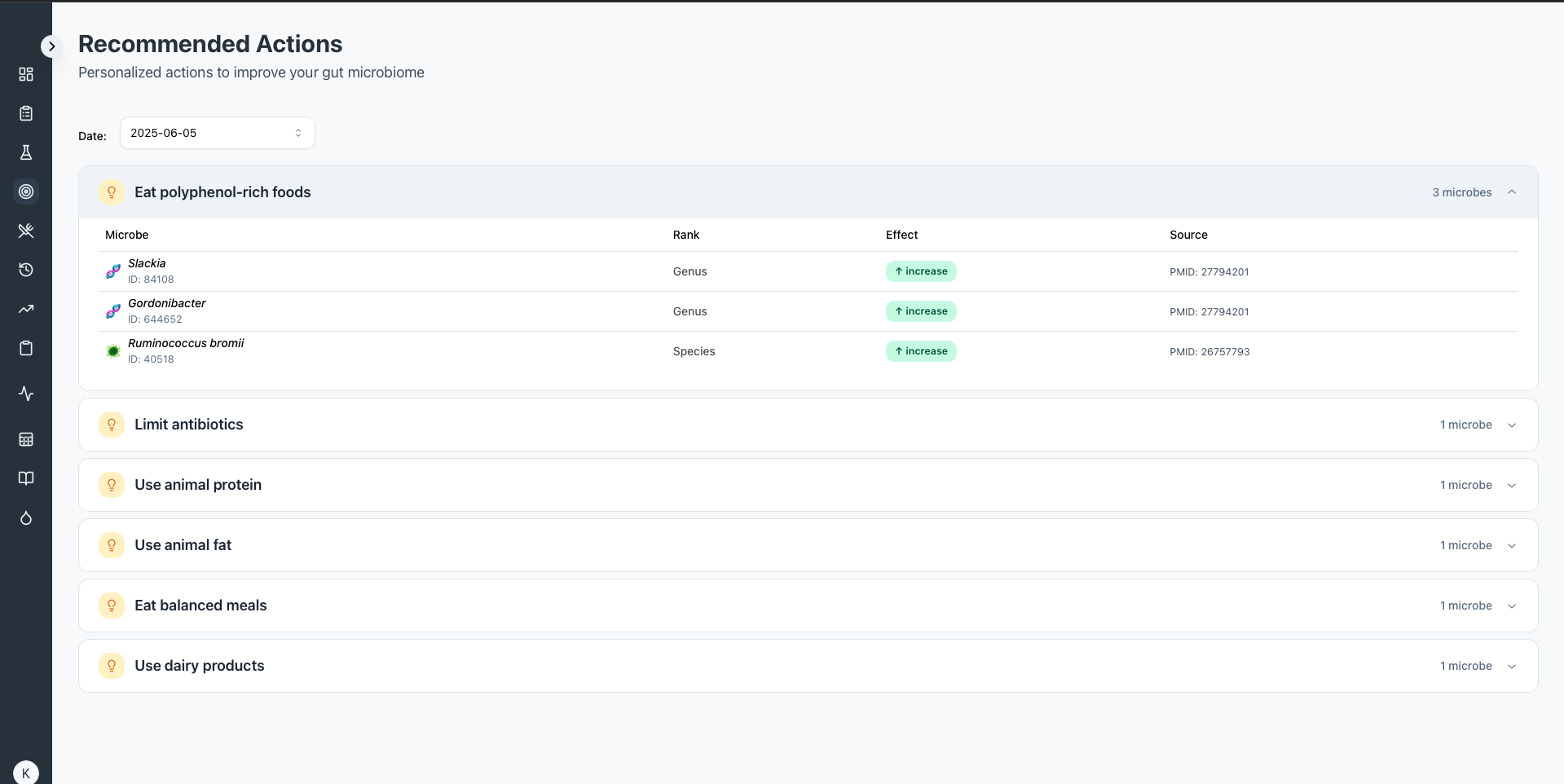
Task: Expand the Limit antibiotics section
Action: click(1513, 425)
